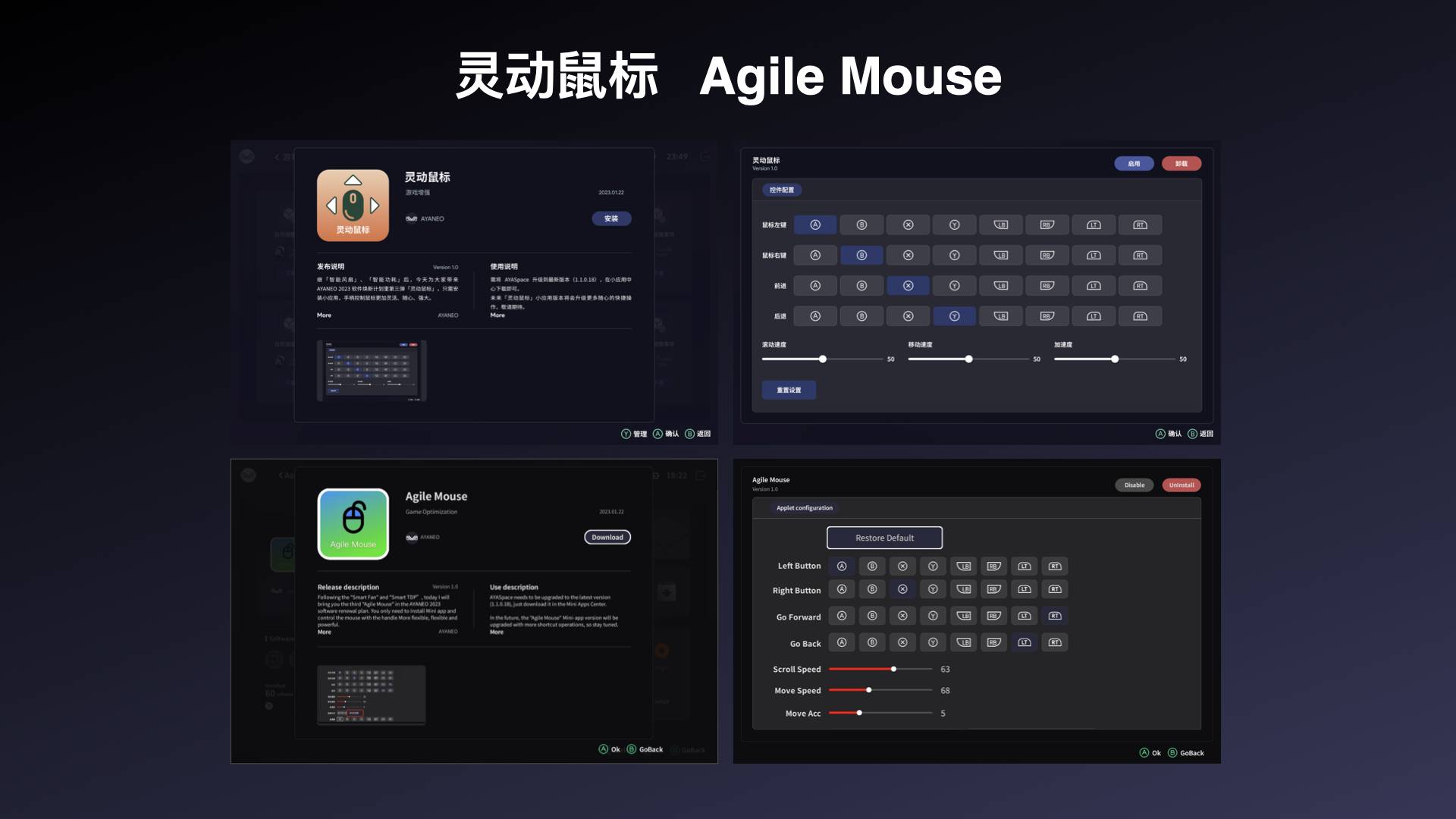The width and height of the screenshot is (1456, 819).
Task: Open screenshot thumbnail in Agile Mouse store page
Action: (x=372, y=695)
